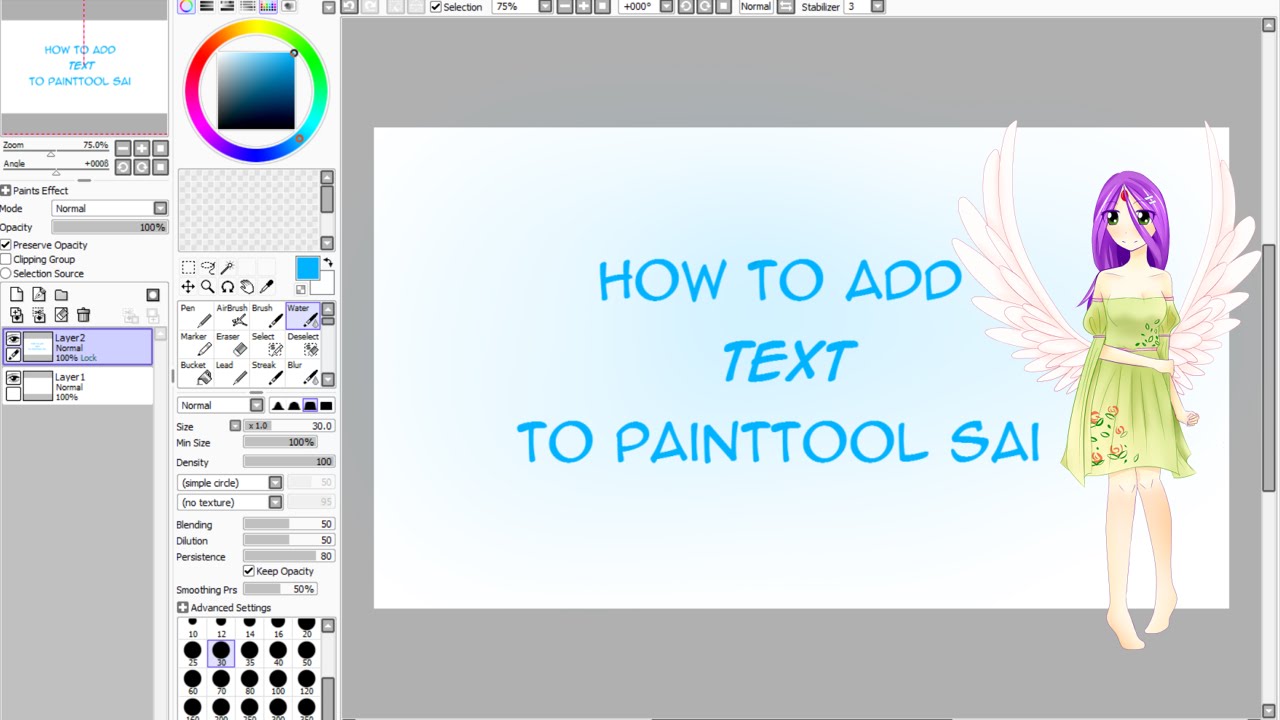Toggle color wheel panel visibility
1280x720 pixels.
coord(186,6)
